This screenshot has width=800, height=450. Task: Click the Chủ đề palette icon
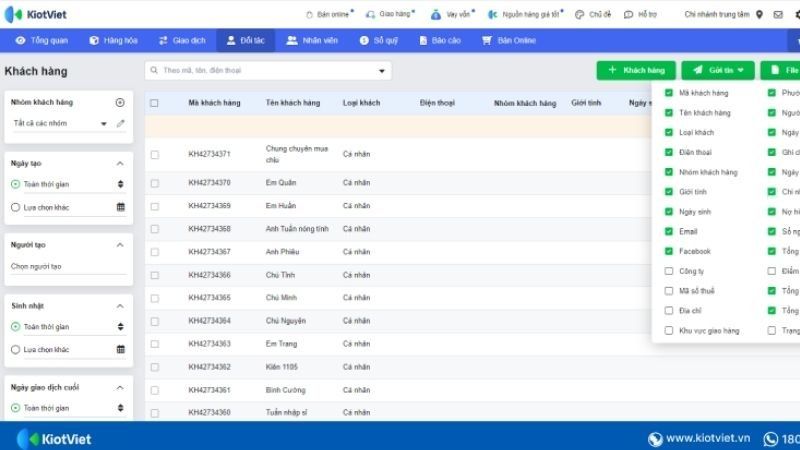[x=579, y=15]
